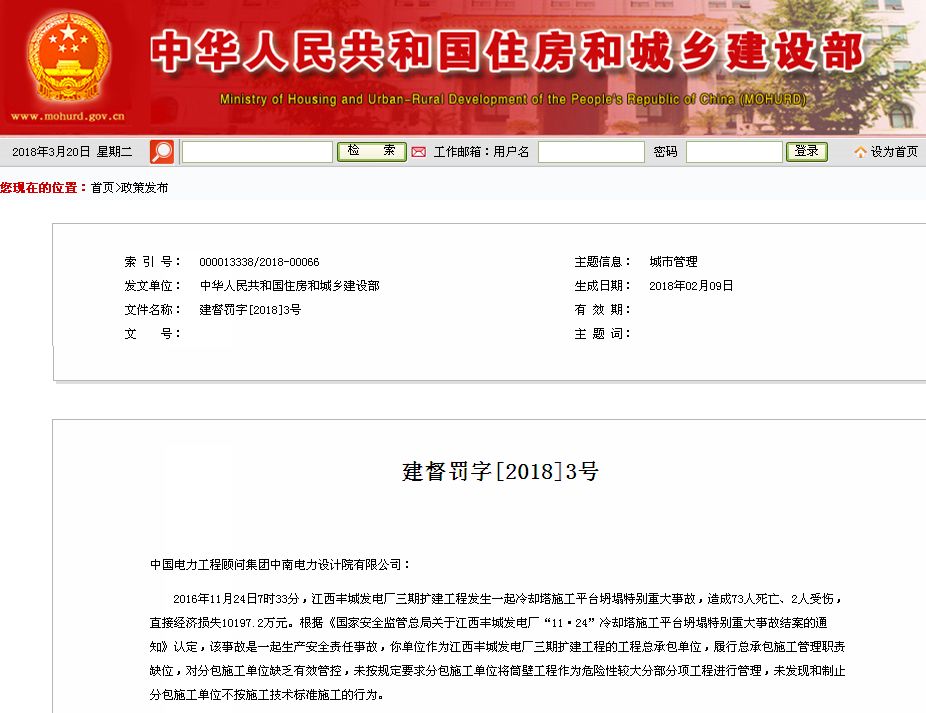Click the 工作邮箱 label
The width and height of the screenshot is (926, 713).
point(460,152)
